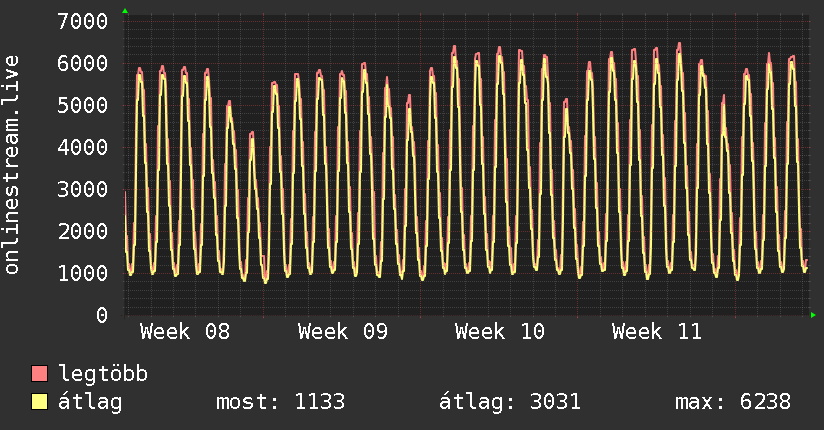Image resolution: width=824 pixels, height=430 pixels.
Task: Select the Week 09 axis label
Action: (342, 332)
